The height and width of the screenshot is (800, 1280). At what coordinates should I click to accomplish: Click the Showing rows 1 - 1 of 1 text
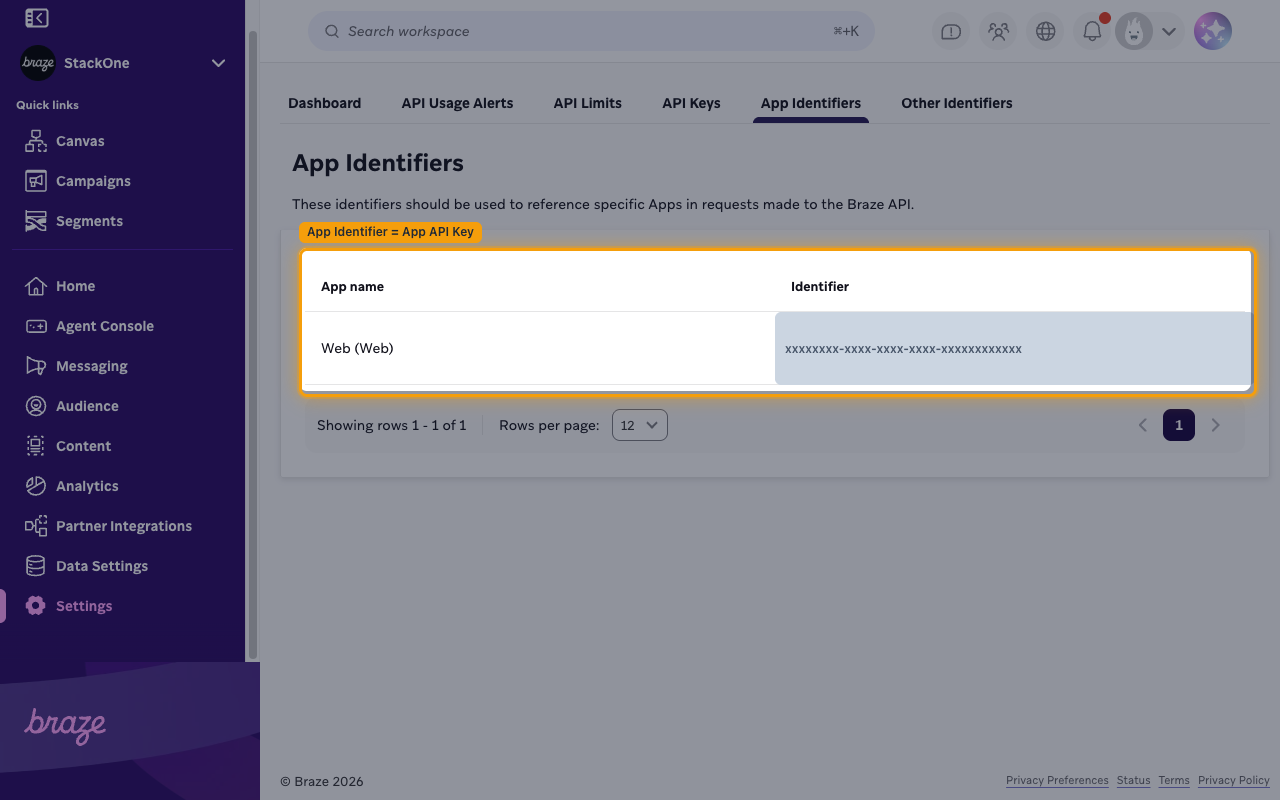click(391, 425)
